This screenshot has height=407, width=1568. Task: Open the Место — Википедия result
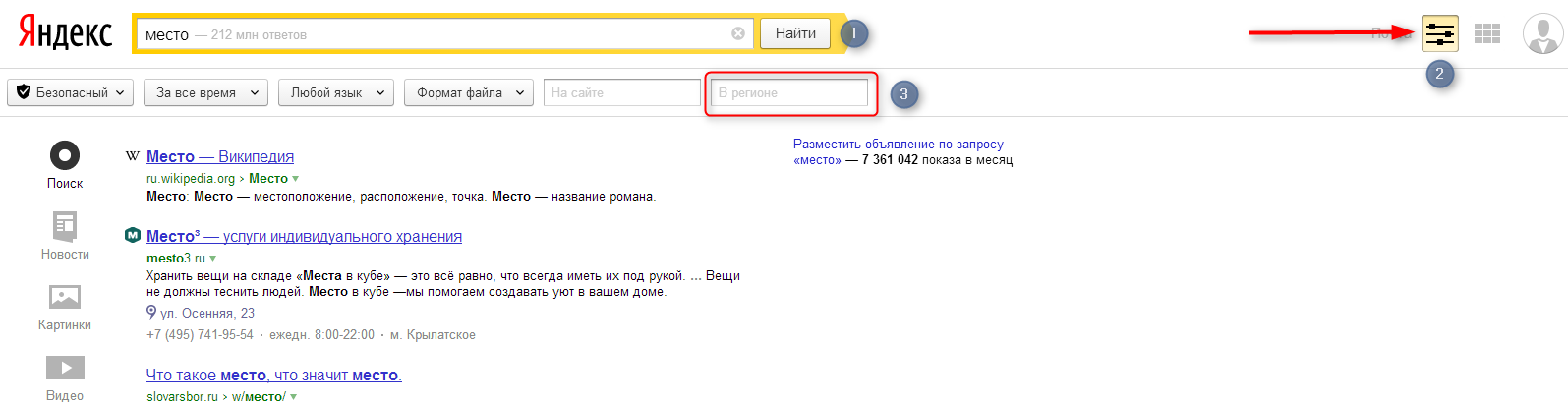point(220,156)
